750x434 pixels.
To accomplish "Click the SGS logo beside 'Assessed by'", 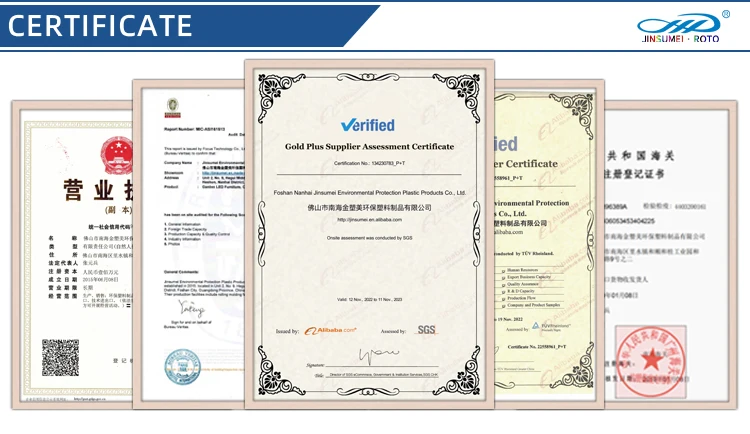I will [426, 330].
